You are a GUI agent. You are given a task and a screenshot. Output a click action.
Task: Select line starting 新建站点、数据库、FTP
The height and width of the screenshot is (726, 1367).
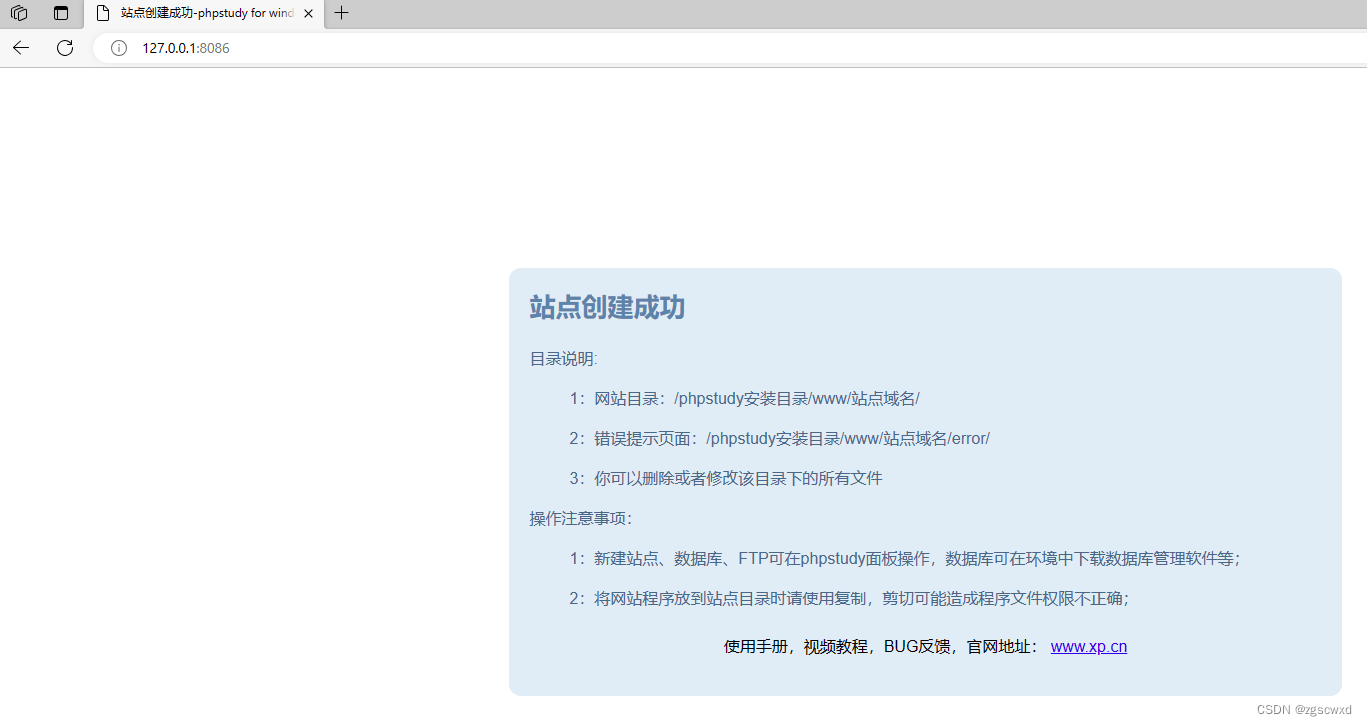coord(905,559)
